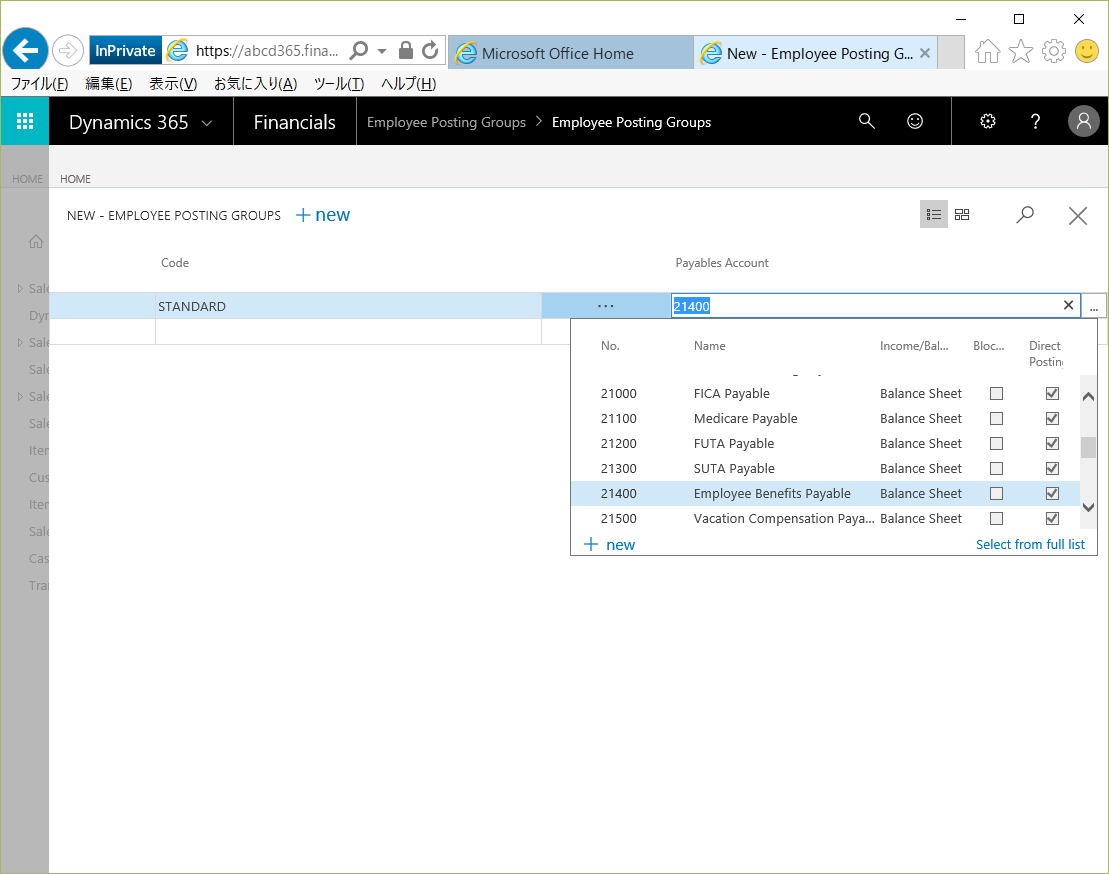This screenshot has height=874, width=1109.
Task: Switch to tile view layout icon
Action: click(962, 214)
